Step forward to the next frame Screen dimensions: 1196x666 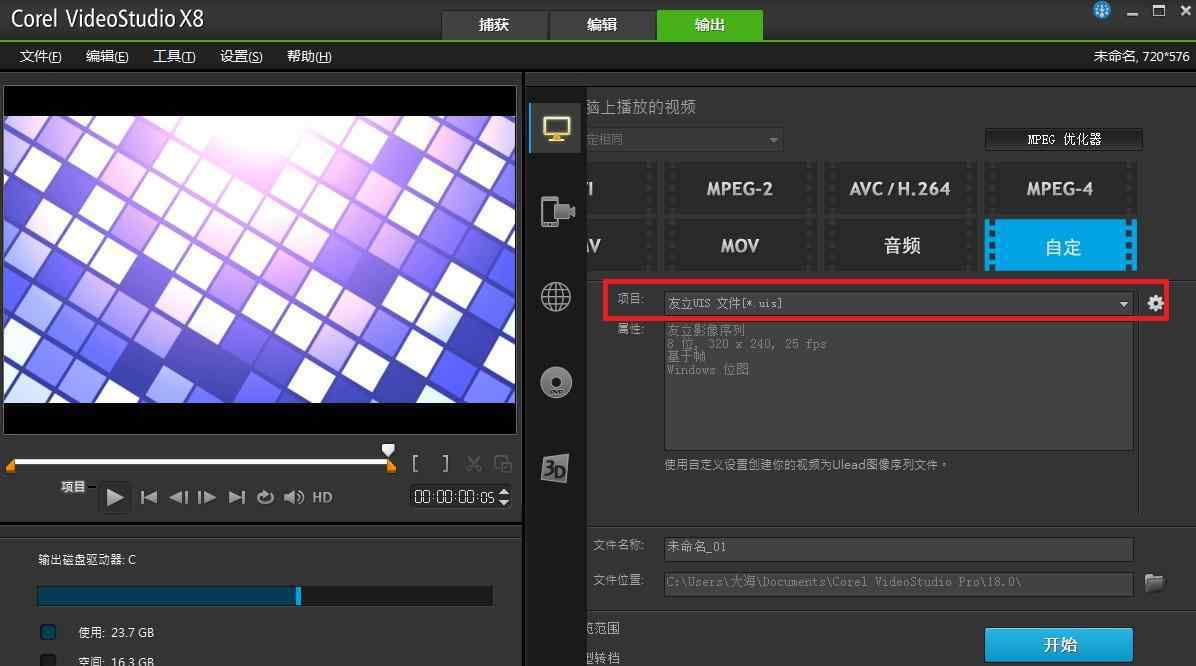click(x=207, y=497)
